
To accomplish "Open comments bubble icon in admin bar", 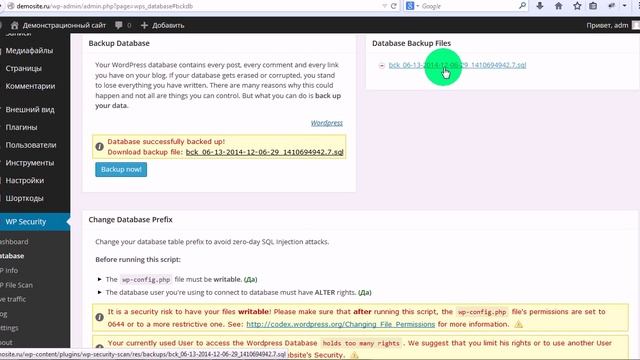I will (x=119, y=25).
